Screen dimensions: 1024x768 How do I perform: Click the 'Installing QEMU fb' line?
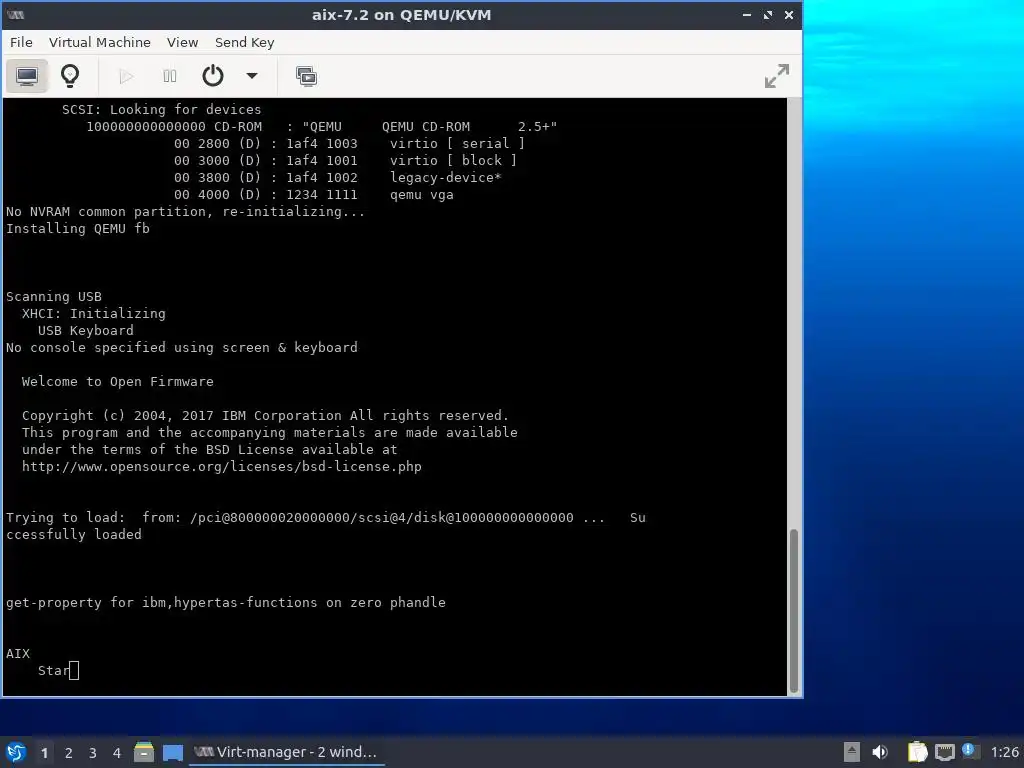(78, 229)
